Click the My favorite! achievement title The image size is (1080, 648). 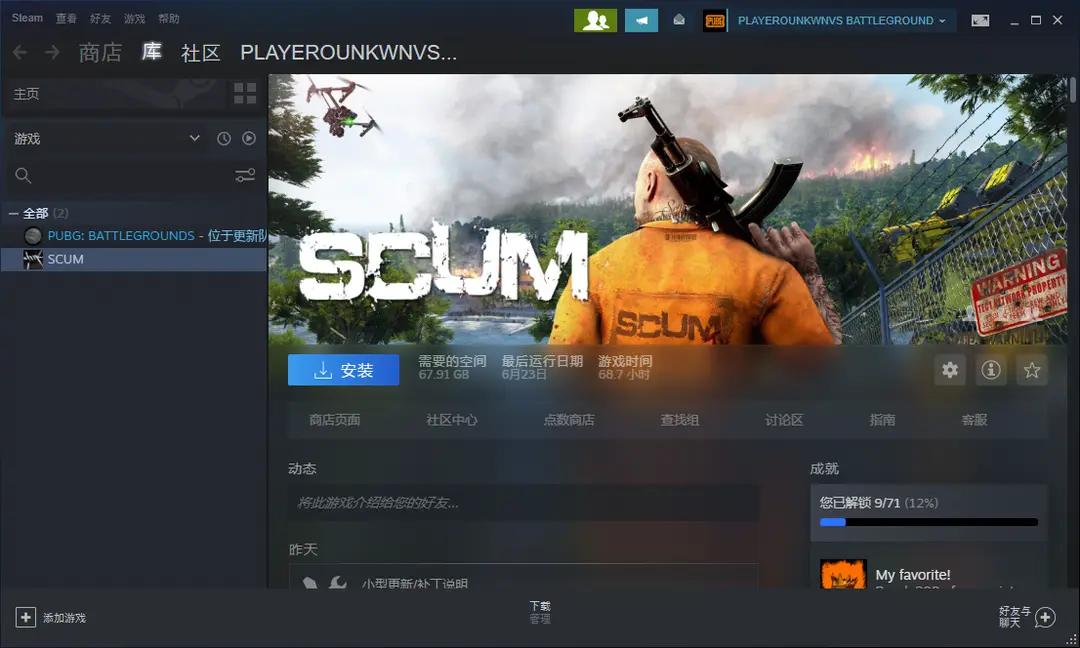[913, 574]
